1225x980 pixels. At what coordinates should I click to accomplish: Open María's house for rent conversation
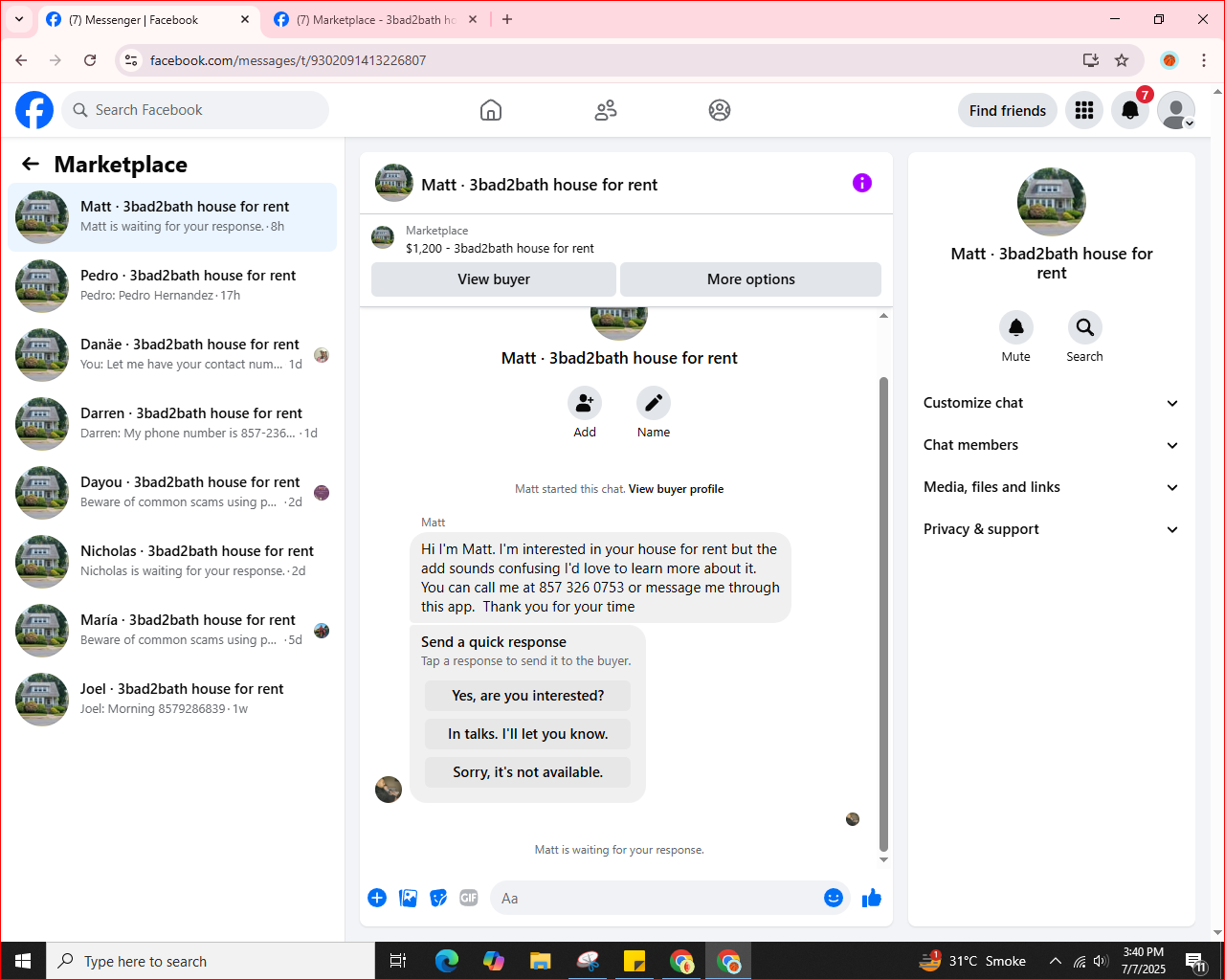(x=172, y=631)
